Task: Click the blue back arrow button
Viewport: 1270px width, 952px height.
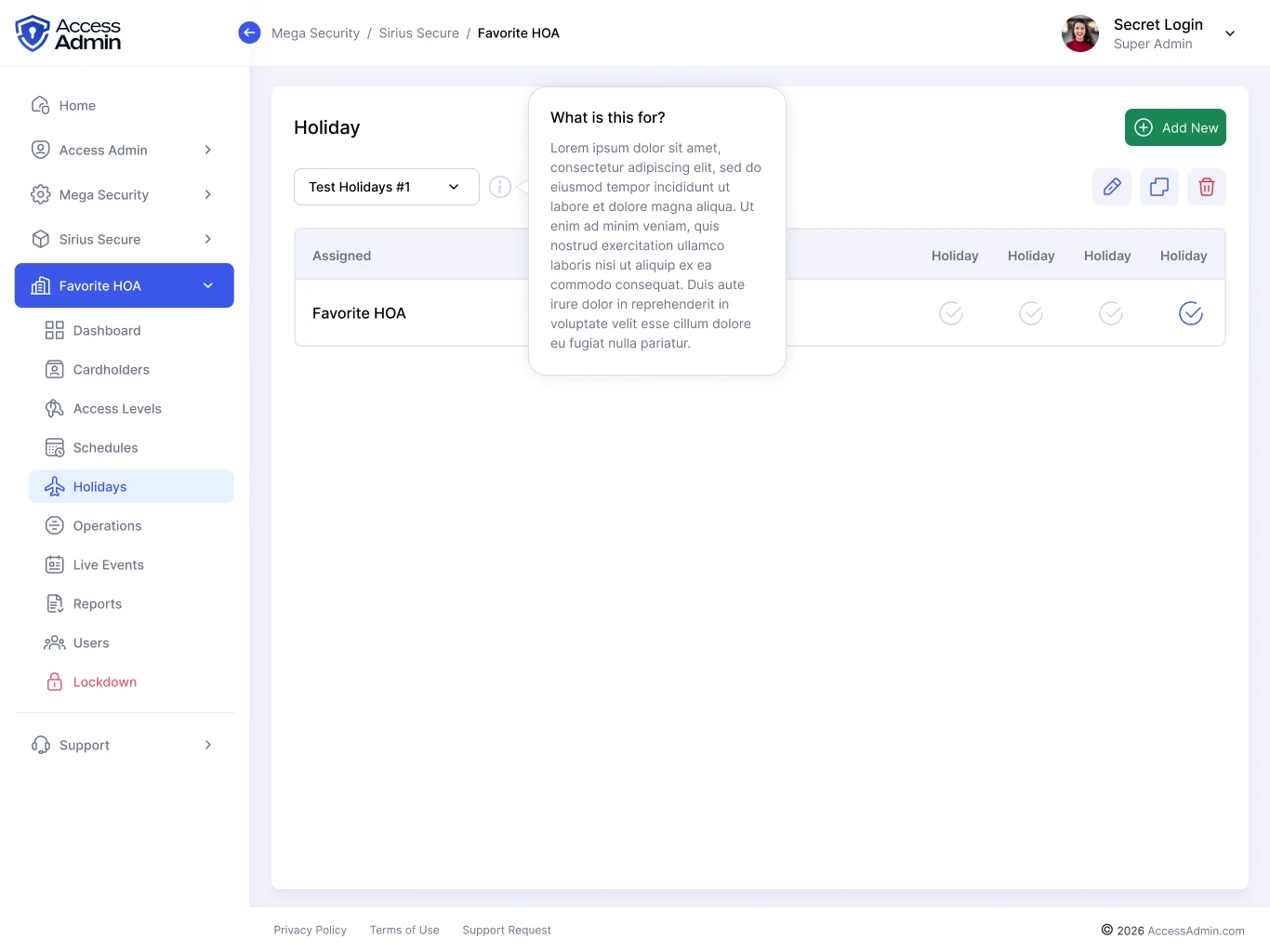Action: pyautogui.click(x=249, y=33)
